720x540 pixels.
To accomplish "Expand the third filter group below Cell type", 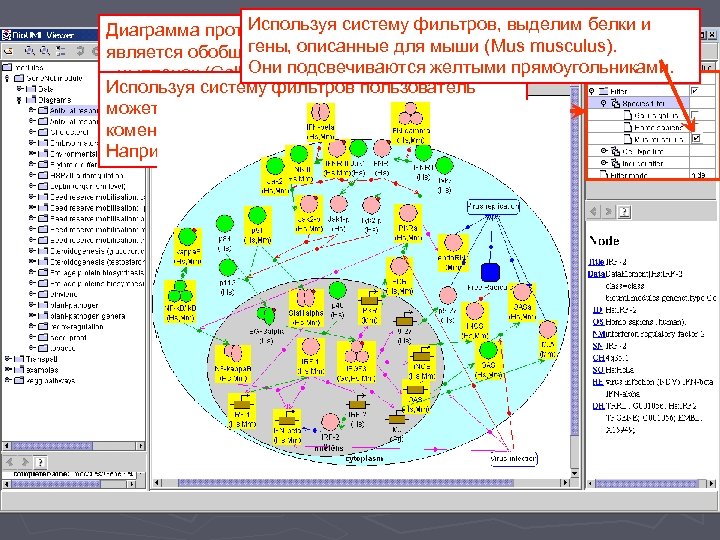I will [604, 163].
